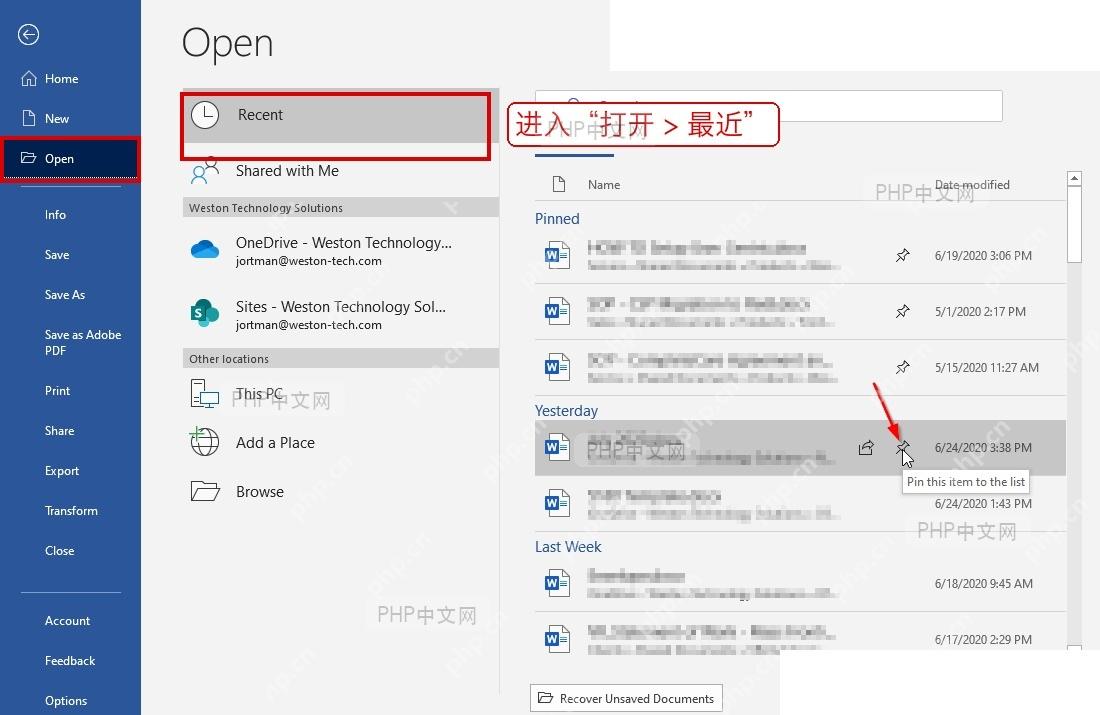Unpin the document dated 5/15/2020 11:27 AM
The image size is (1100, 715).
click(902, 368)
